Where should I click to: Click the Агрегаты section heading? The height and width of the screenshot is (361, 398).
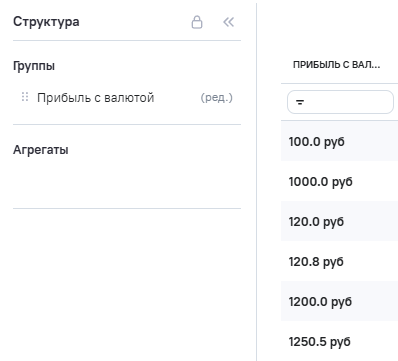tap(41, 150)
